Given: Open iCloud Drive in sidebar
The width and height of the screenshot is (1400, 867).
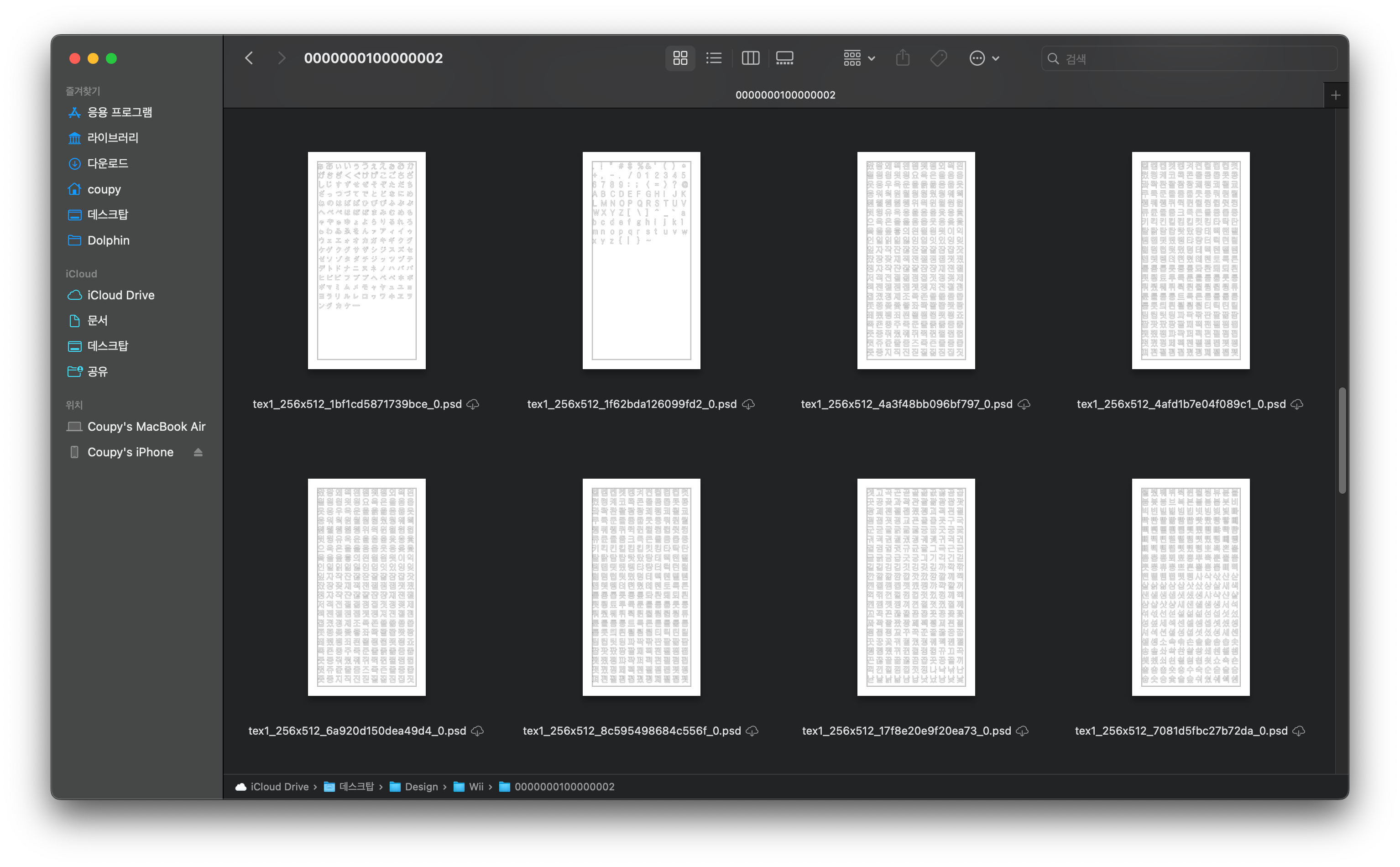Looking at the screenshot, I should click(120, 295).
